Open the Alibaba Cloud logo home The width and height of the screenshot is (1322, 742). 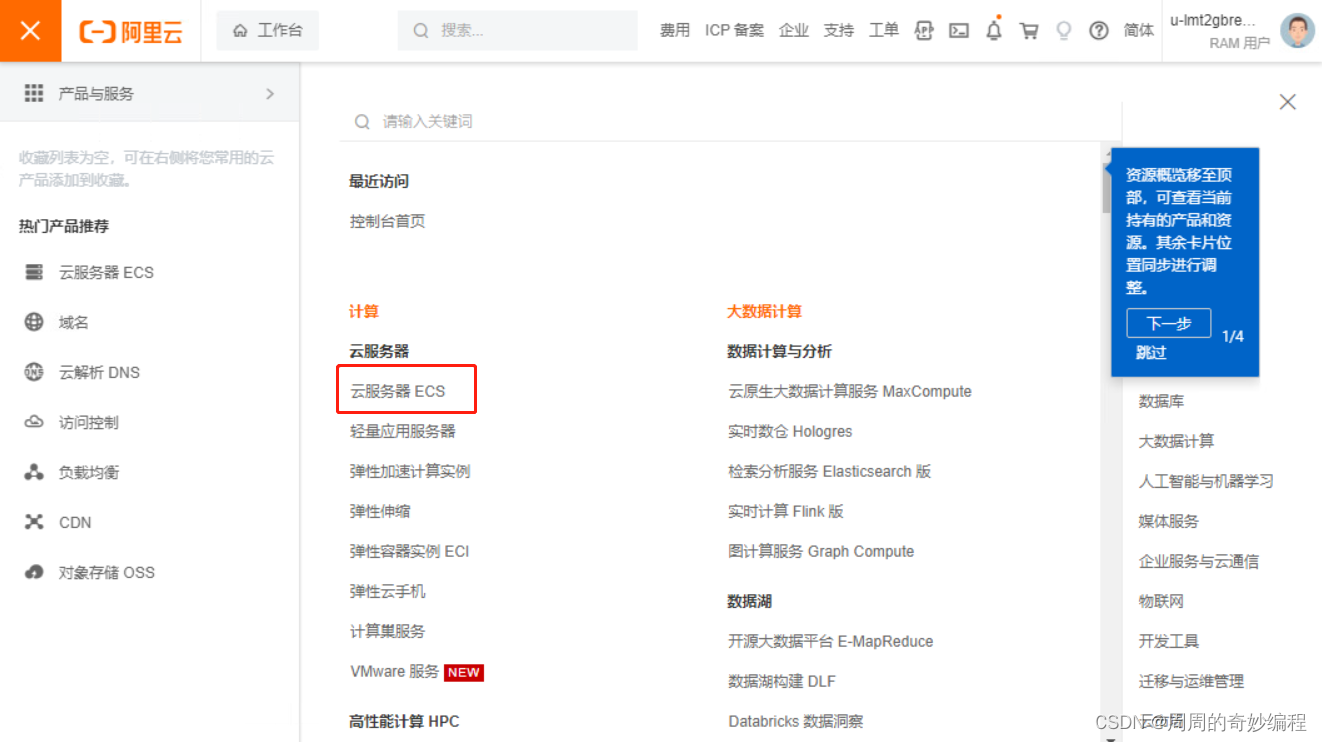131,31
